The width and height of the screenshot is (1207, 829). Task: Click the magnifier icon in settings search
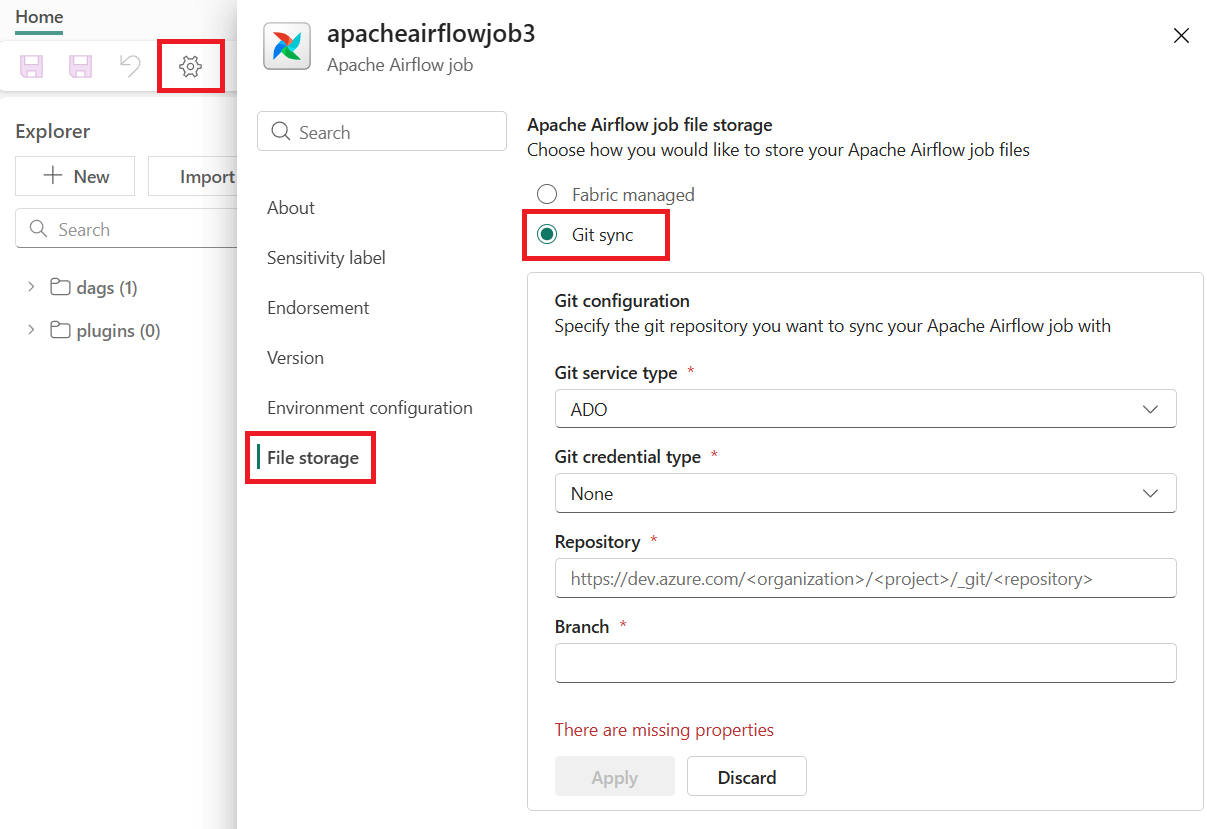pyautogui.click(x=281, y=132)
